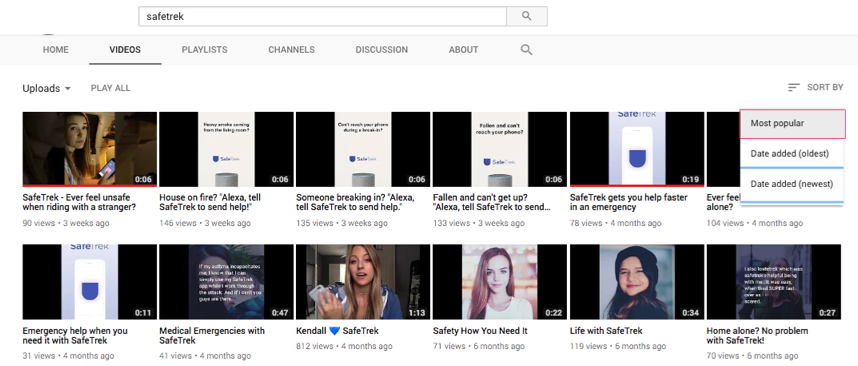Image resolution: width=858 pixels, height=366 pixels.
Task: Go to the Channels tab
Action: click(x=291, y=50)
